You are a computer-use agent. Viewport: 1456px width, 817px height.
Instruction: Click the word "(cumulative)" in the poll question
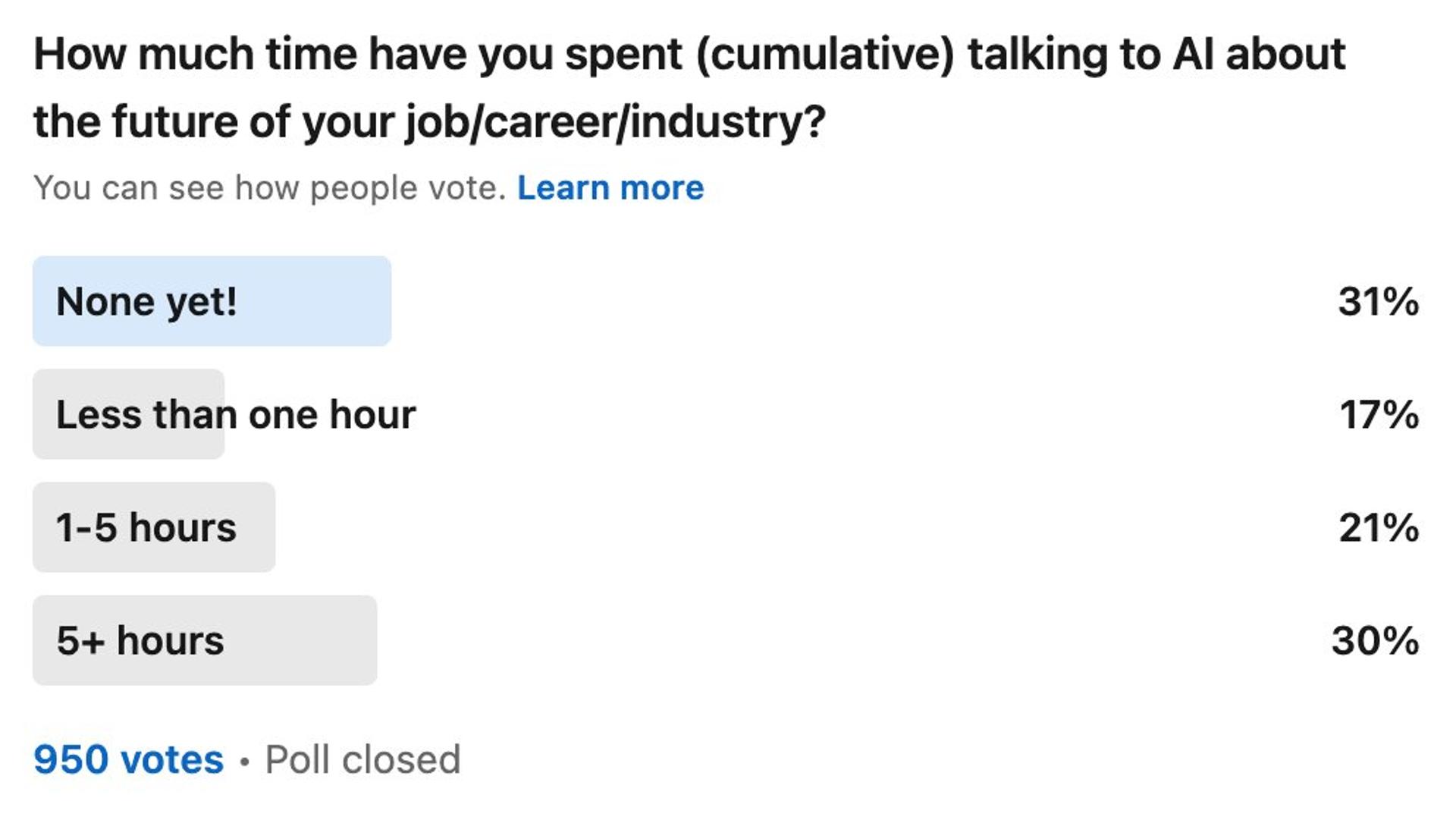point(824,55)
